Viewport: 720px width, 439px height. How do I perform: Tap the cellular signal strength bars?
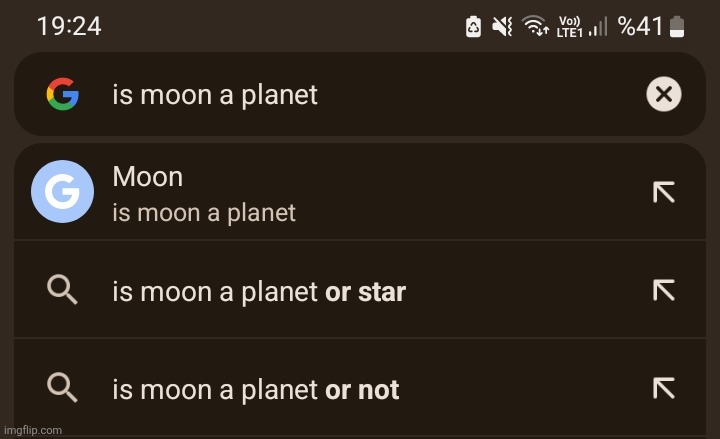click(598, 28)
